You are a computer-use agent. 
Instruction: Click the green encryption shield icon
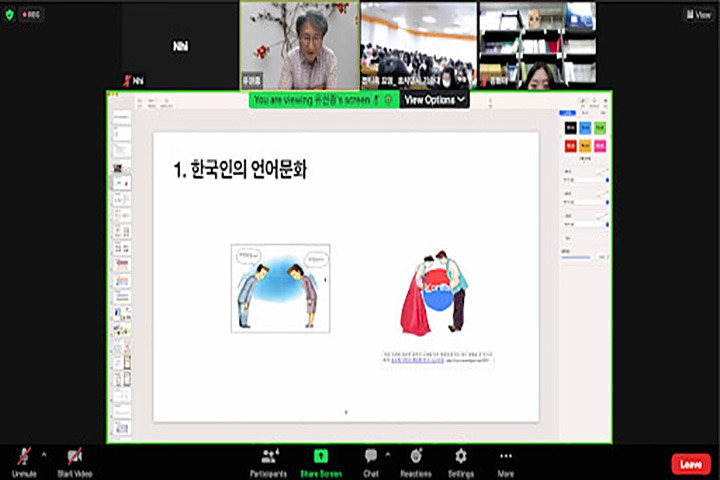(10, 15)
